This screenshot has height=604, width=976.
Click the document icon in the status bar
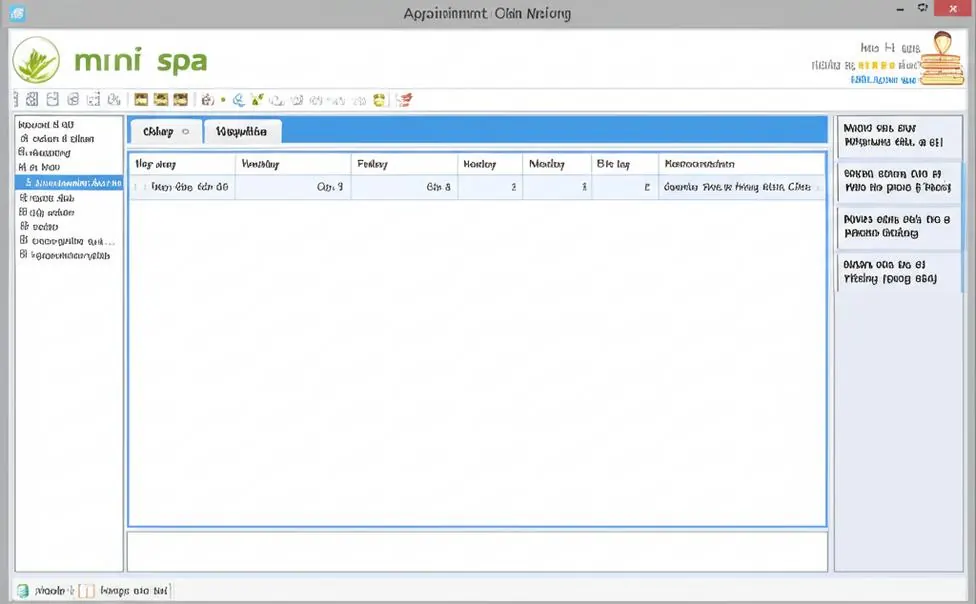click(x=87, y=590)
